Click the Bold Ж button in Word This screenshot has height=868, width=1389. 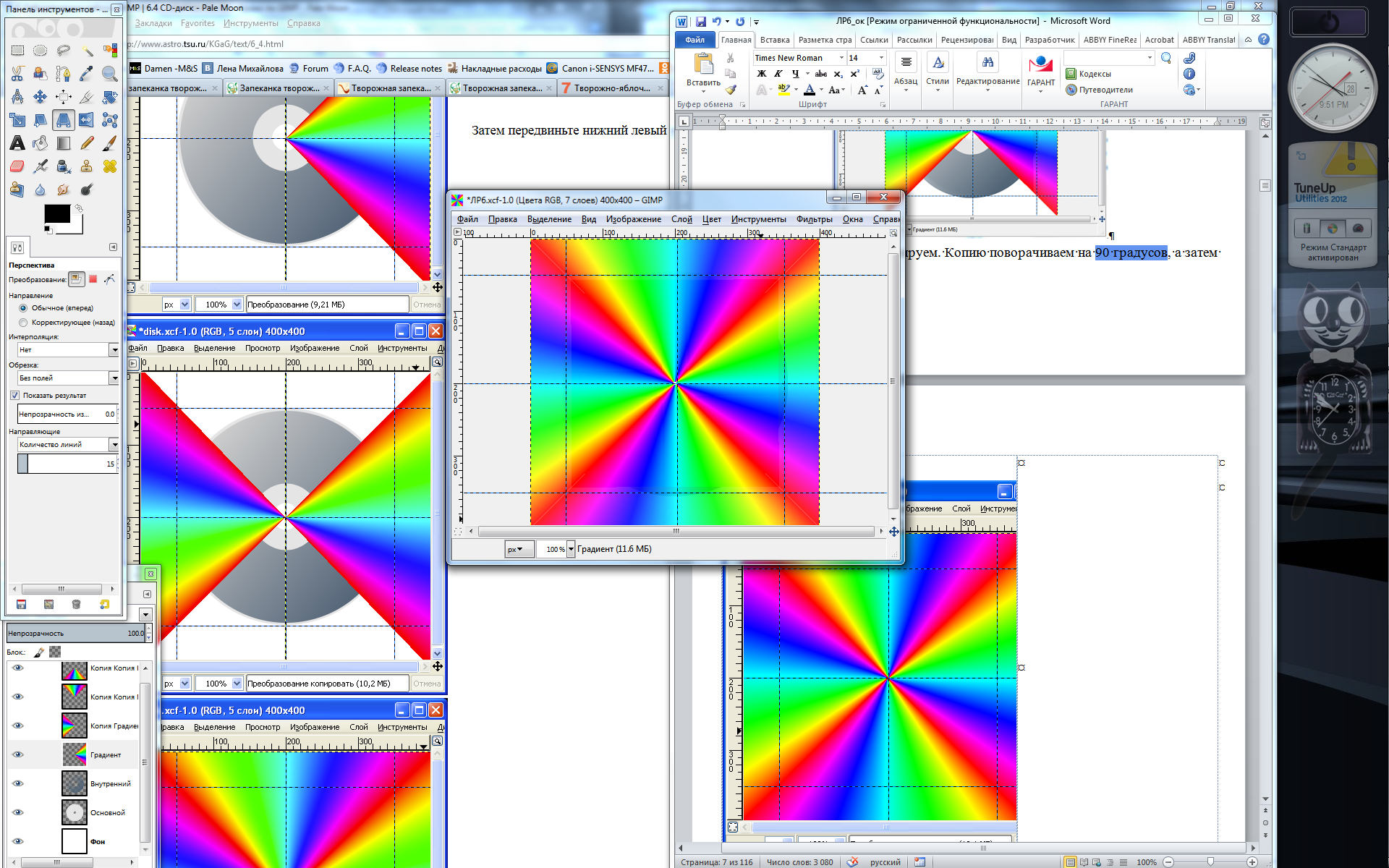click(761, 74)
